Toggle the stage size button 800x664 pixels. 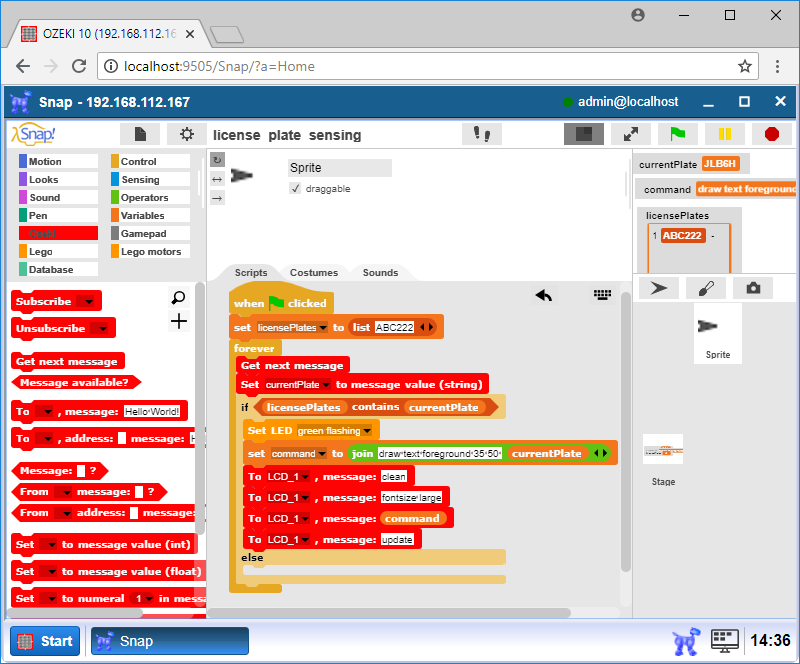pyautogui.click(x=584, y=134)
